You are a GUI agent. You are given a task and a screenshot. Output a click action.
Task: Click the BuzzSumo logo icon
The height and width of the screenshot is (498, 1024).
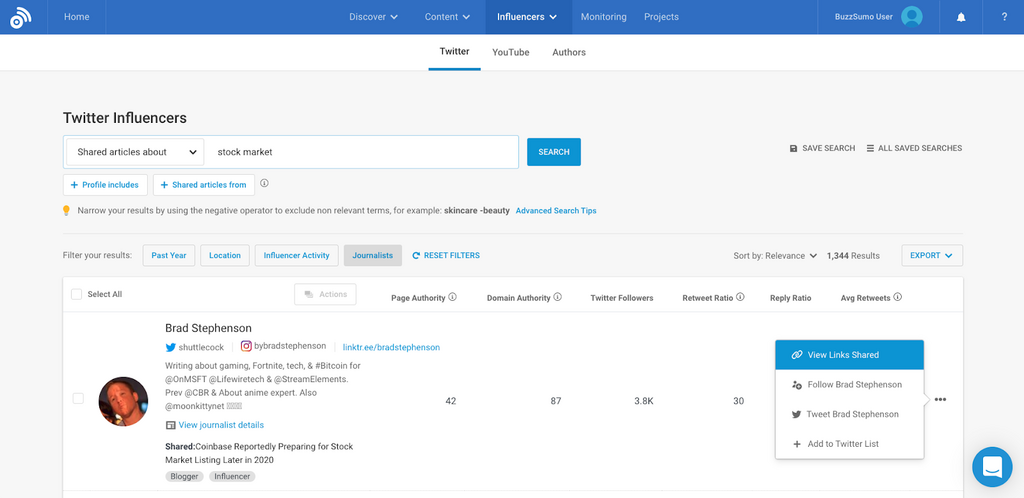click(x=21, y=18)
